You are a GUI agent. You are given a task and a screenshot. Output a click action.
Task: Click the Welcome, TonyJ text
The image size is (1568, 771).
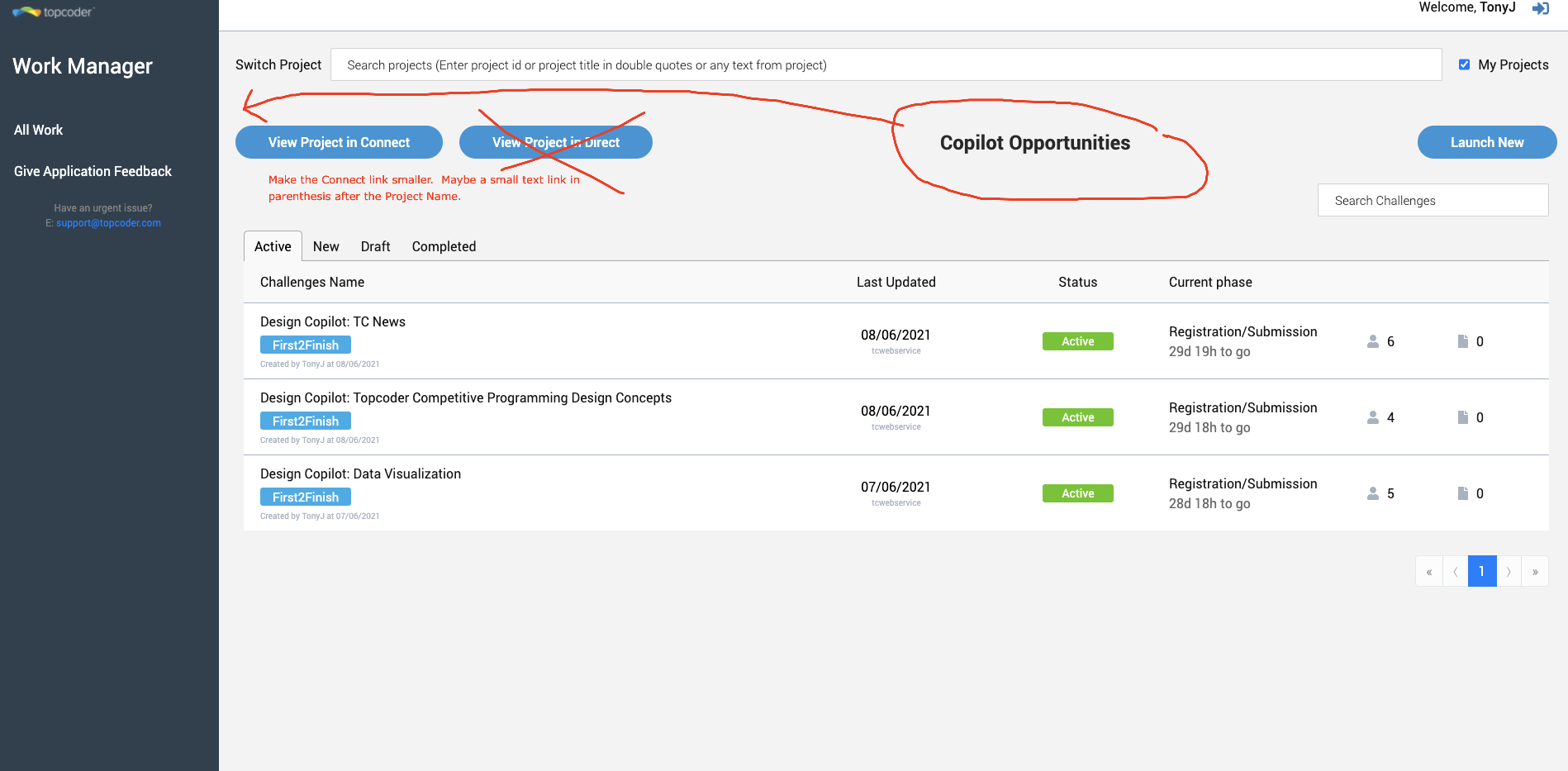click(1467, 7)
